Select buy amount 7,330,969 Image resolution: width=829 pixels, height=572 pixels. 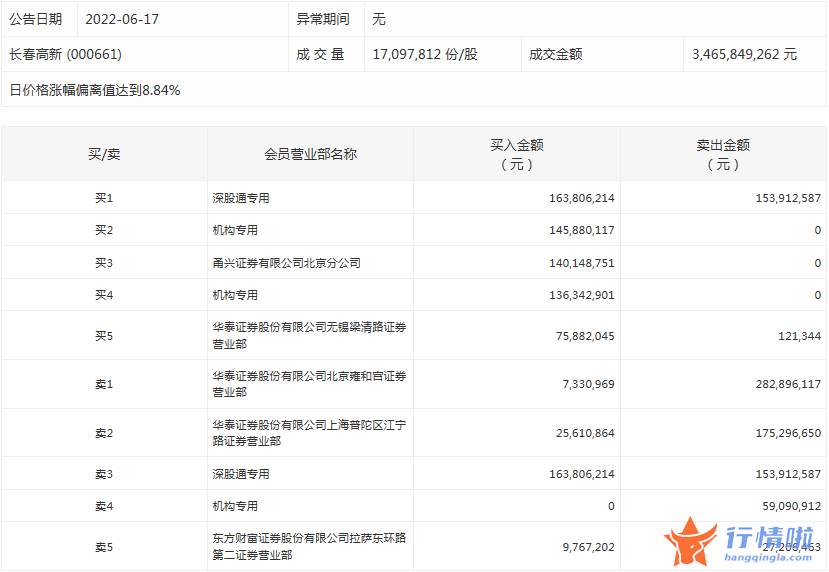[588, 384]
